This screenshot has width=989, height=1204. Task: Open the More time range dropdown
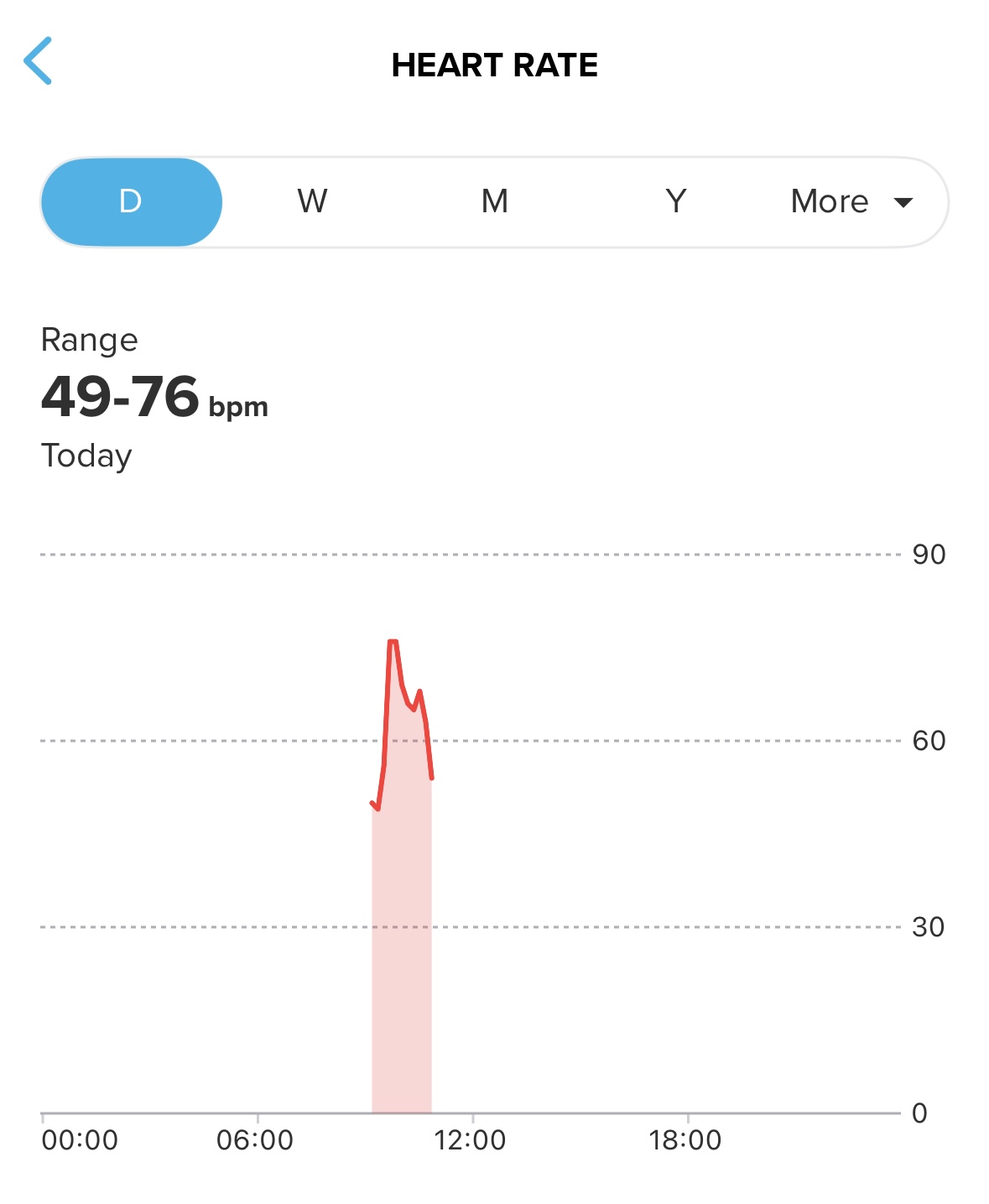click(849, 202)
